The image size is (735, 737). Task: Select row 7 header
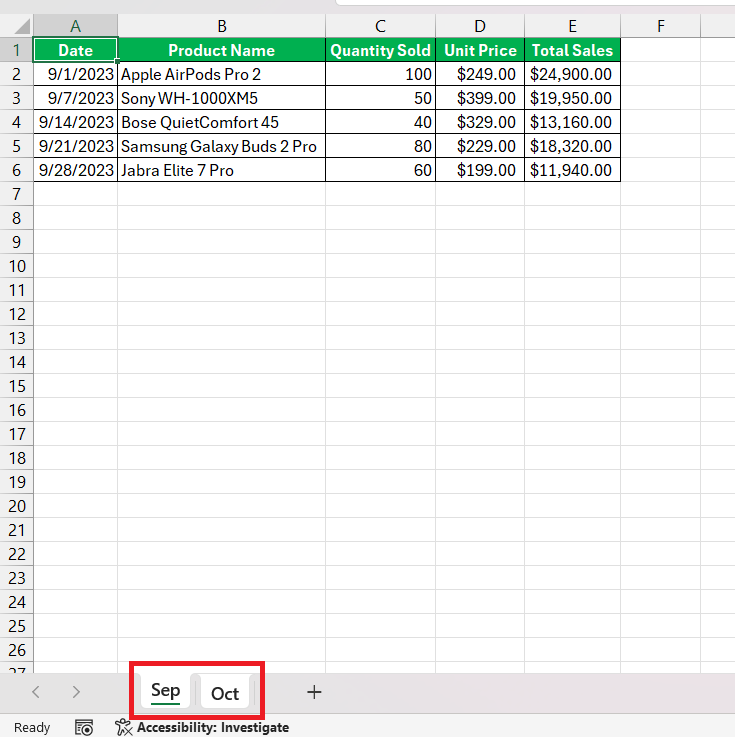point(16,194)
